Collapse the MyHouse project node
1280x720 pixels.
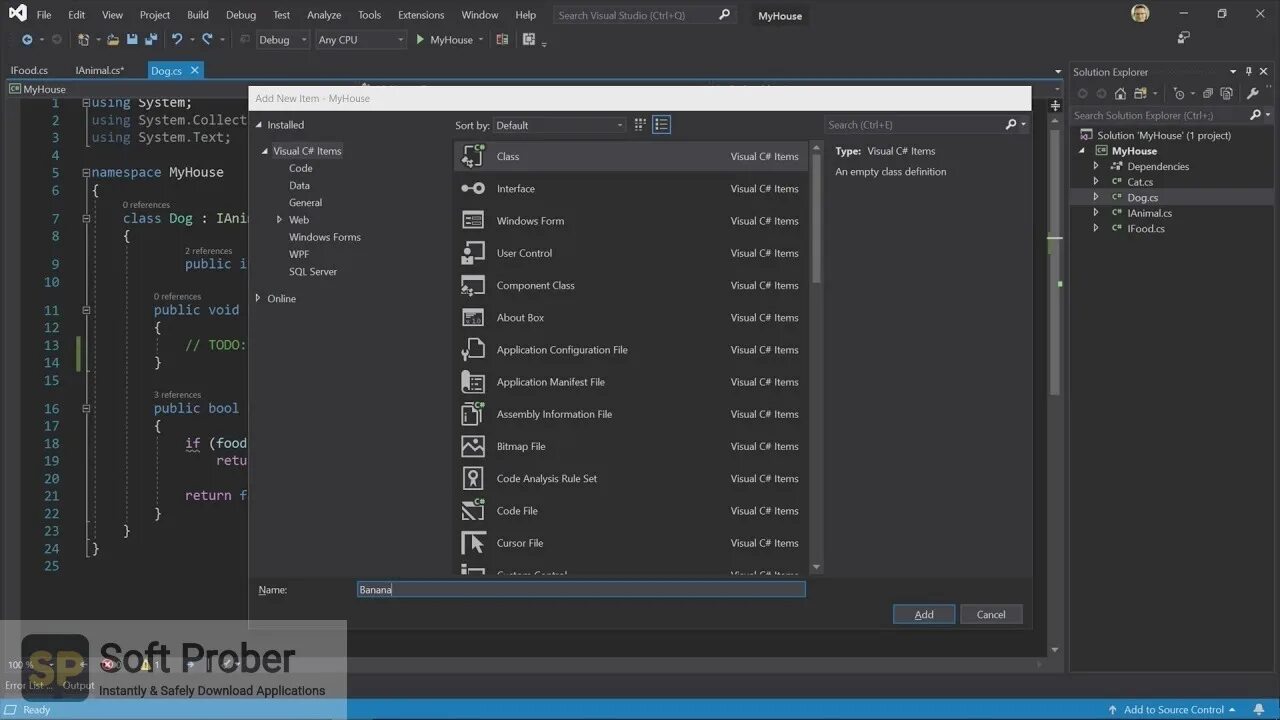coord(1081,151)
